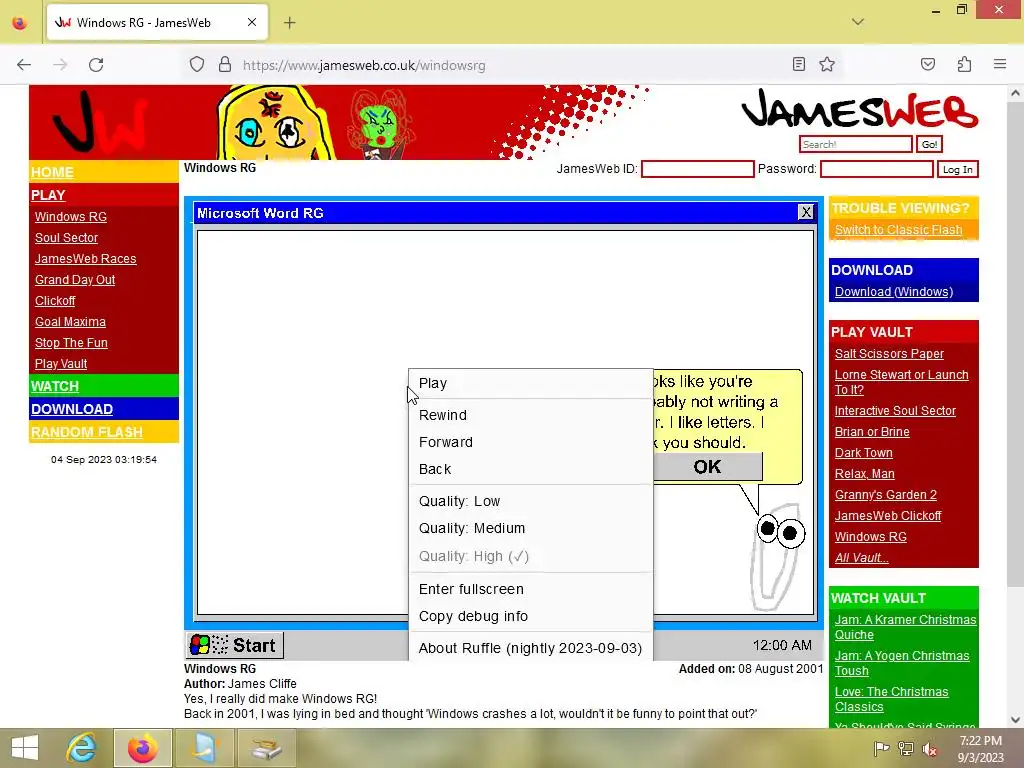This screenshot has height=768, width=1024.
Task: Click the page vertical scrollbar down arrow
Action: pyautogui.click(x=1015, y=720)
